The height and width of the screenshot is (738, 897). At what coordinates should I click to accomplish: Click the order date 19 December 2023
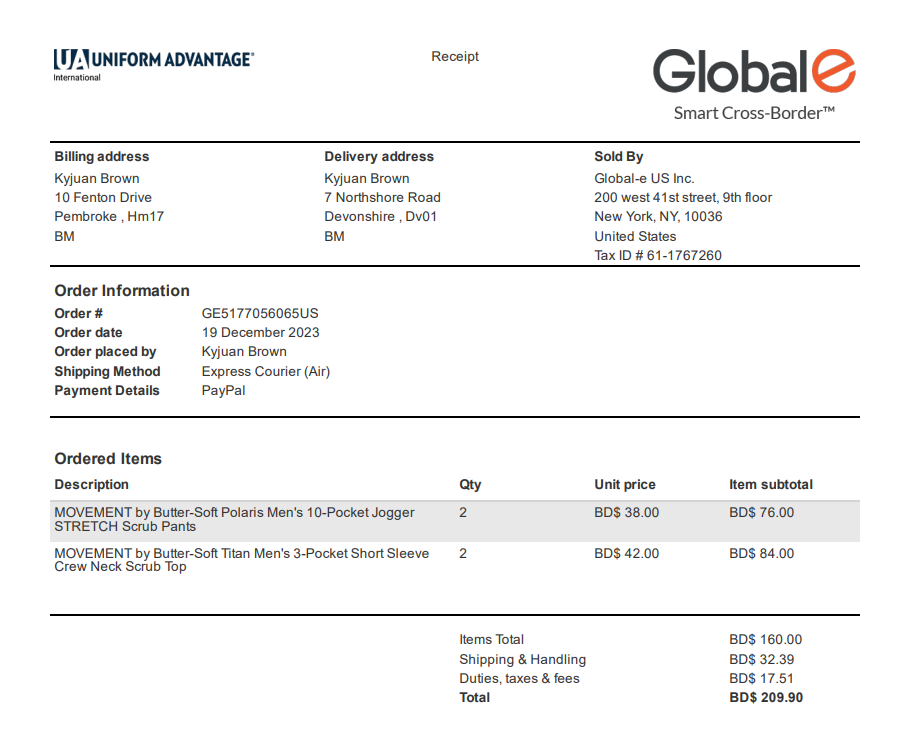[260, 333]
